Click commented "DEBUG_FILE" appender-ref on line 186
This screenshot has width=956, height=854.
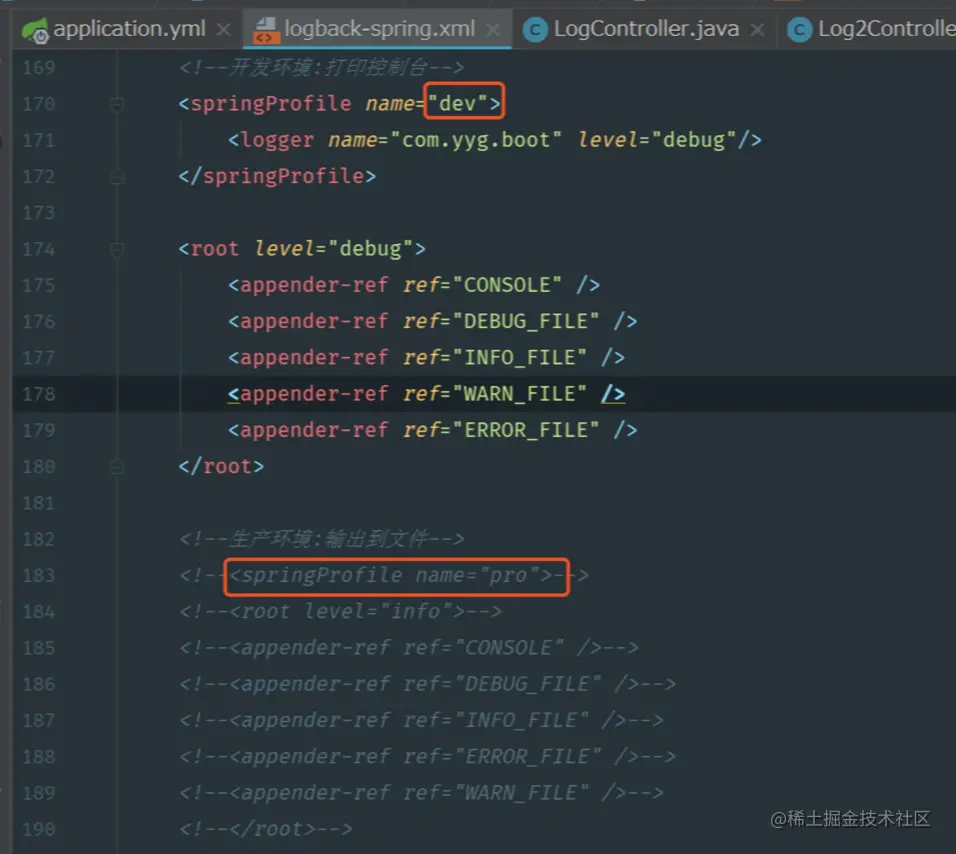pyautogui.click(x=427, y=684)
